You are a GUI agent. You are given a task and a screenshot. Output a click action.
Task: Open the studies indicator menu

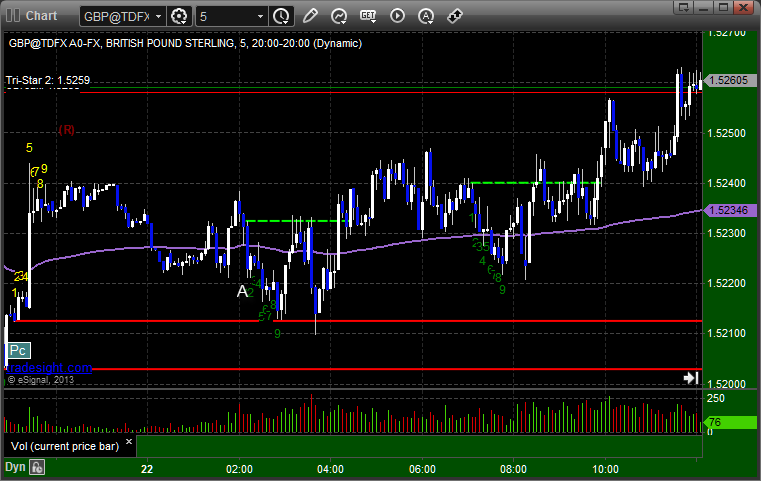pos(339,16)
